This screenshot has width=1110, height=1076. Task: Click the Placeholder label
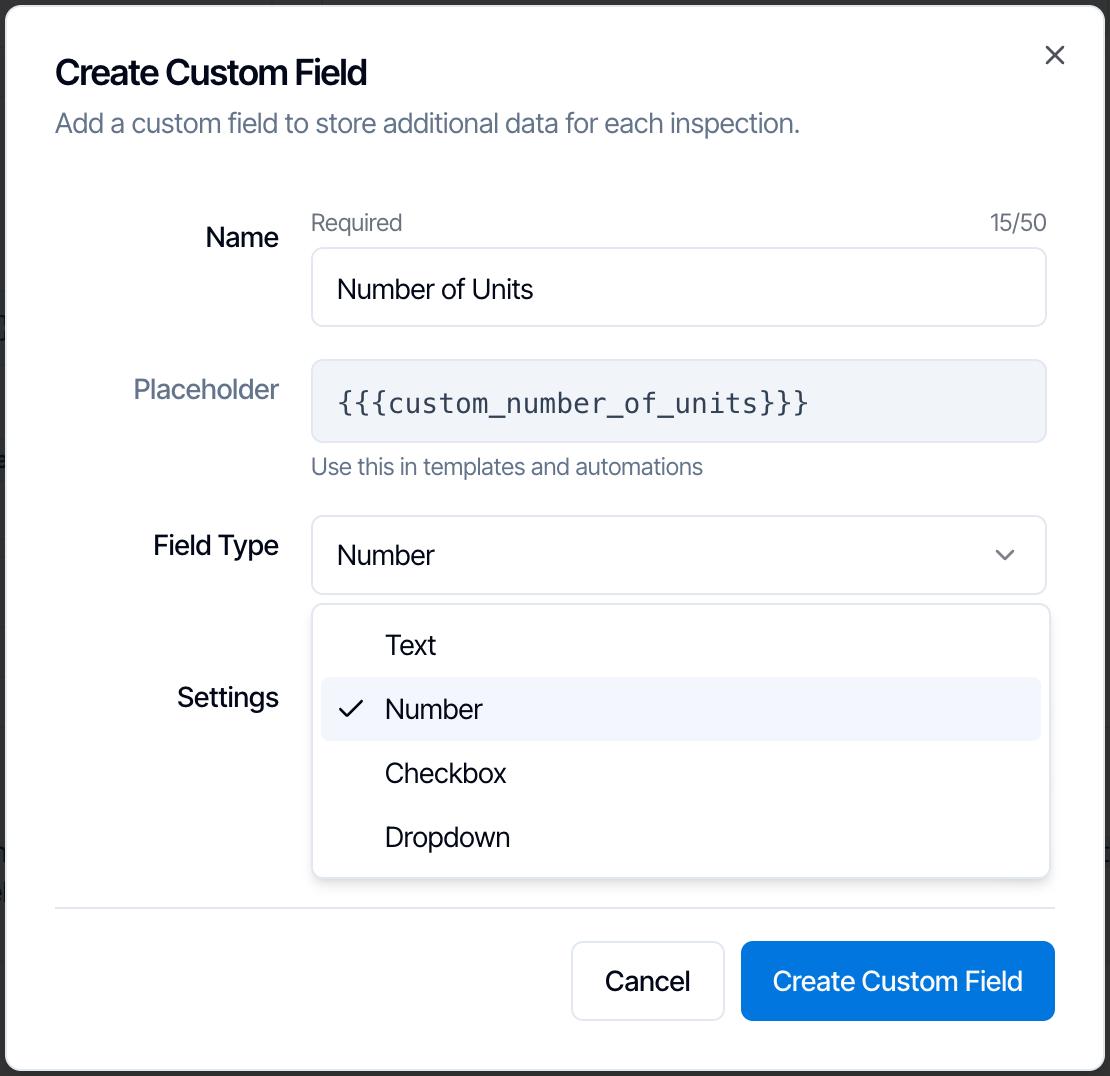(206, 389)
